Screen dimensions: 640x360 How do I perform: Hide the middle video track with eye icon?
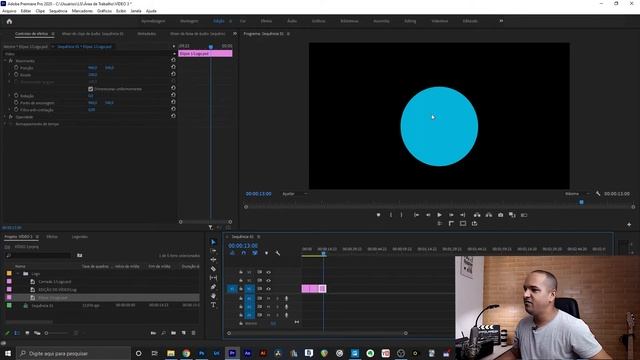269,280
